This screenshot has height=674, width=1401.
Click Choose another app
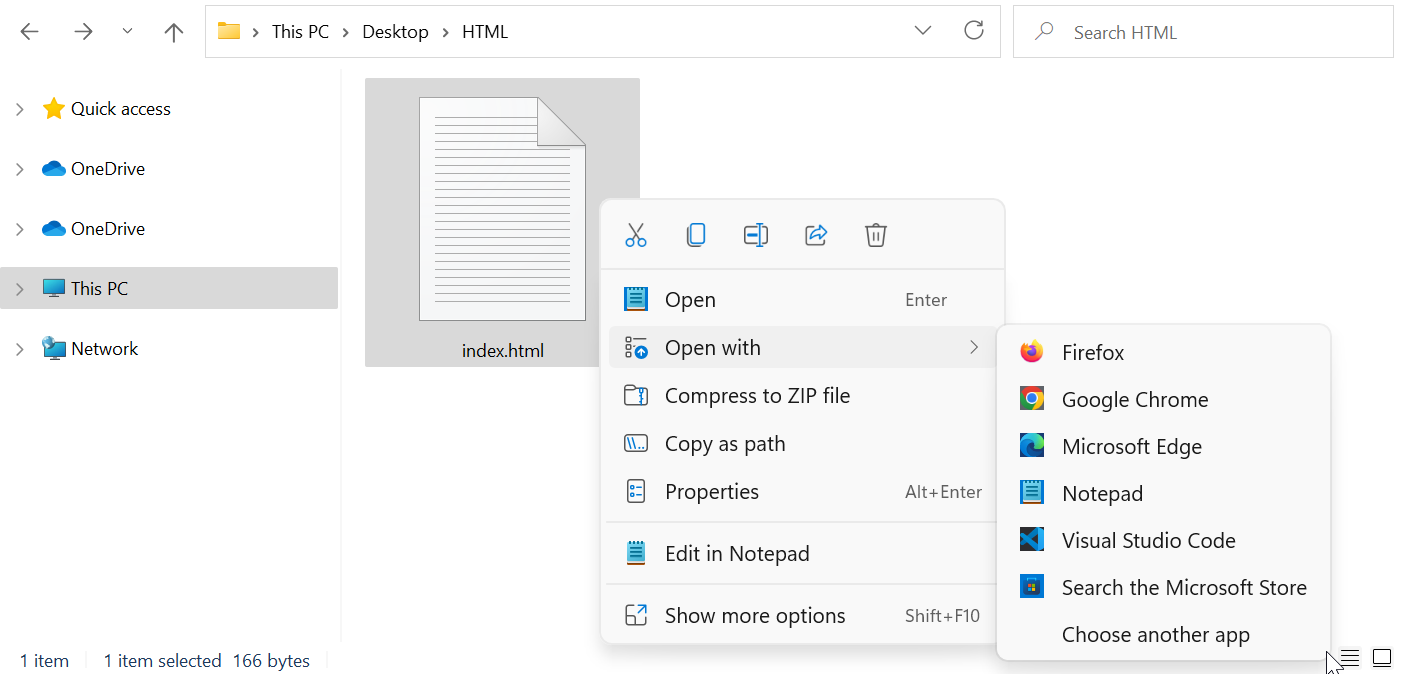click(1155, 635)
